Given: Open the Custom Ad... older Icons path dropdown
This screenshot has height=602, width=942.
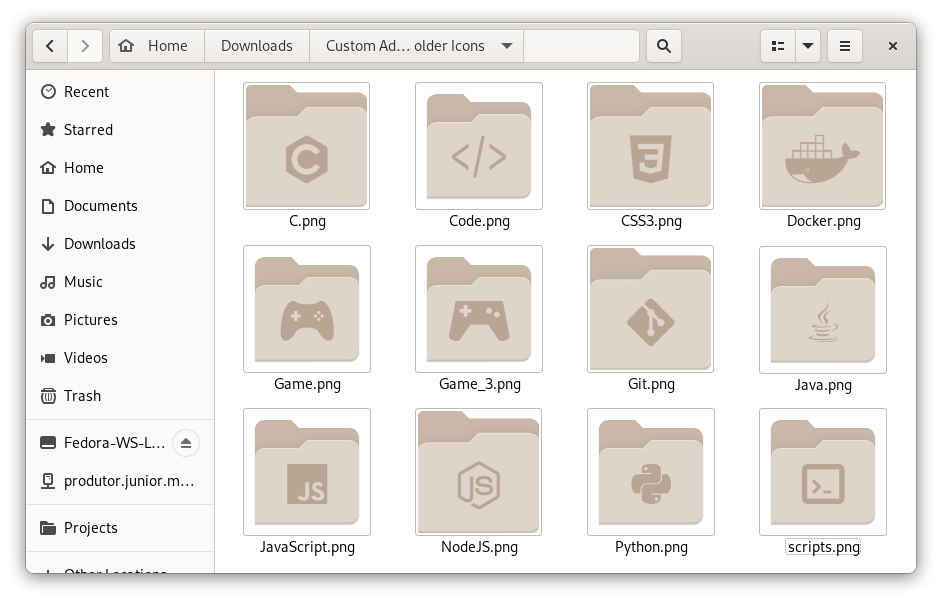Looking at the screenshot, I should [416, 46].
